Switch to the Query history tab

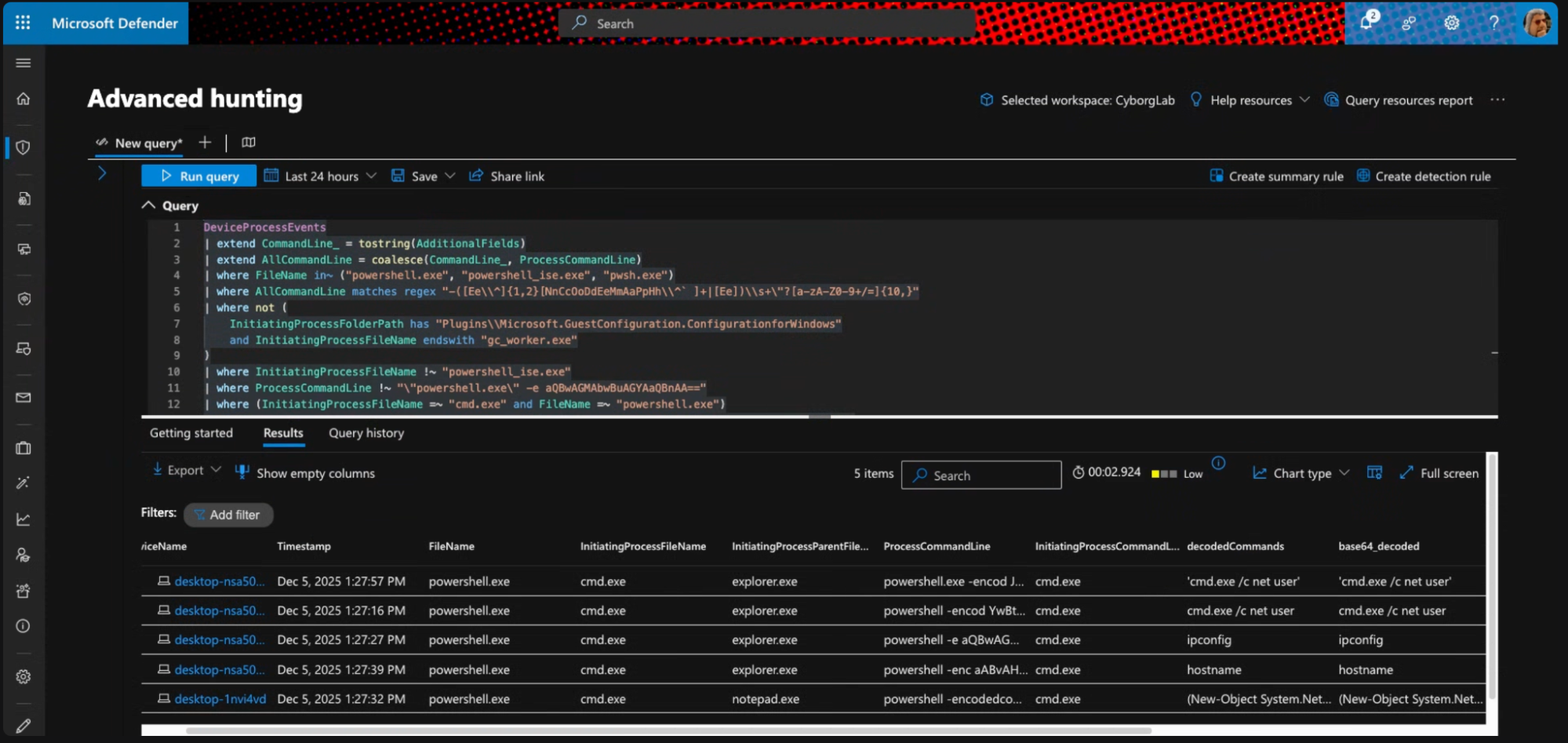coord(366,433)
